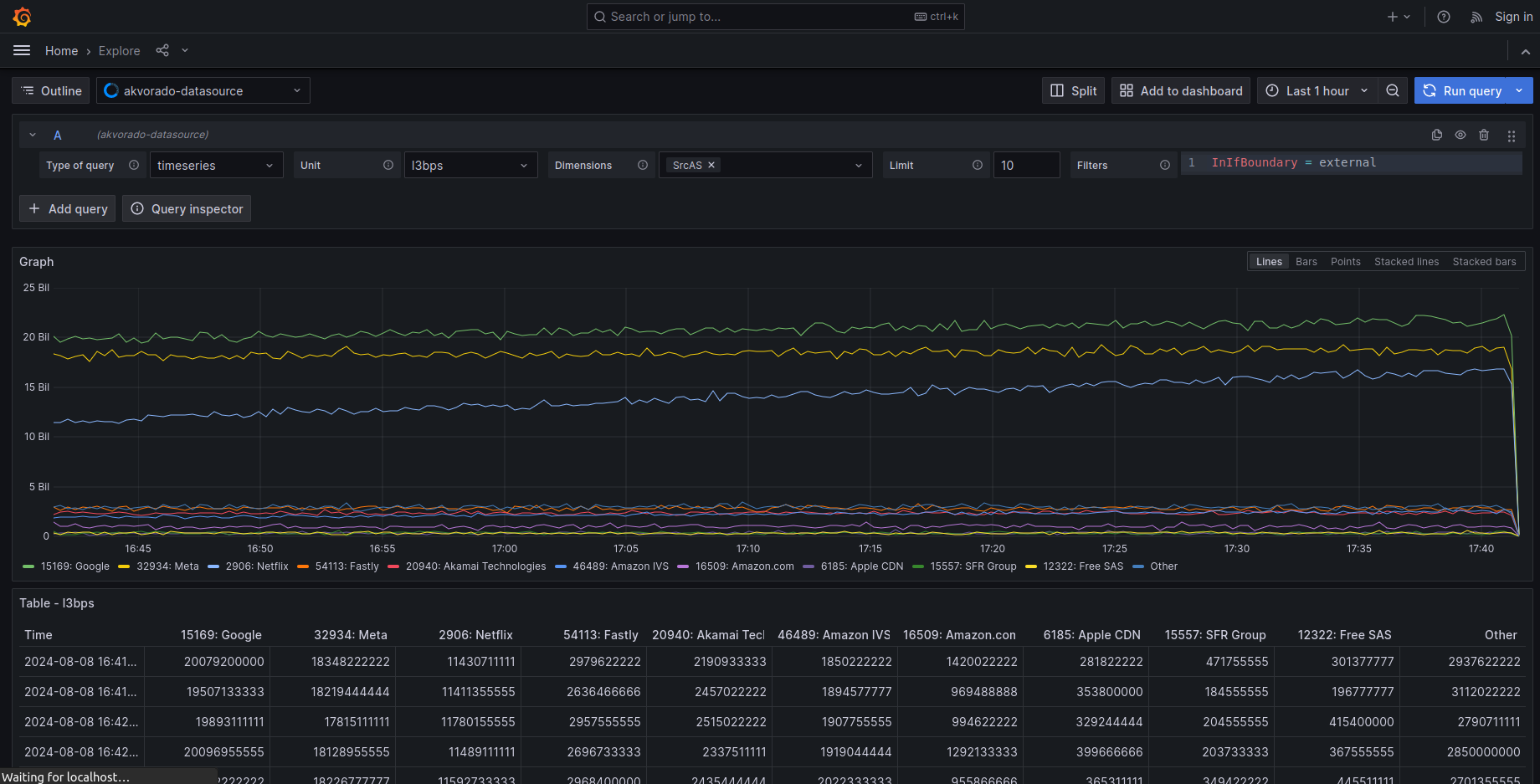The height and width of the screenshot is (784, 1540).
Task: Click the share link icon in the breadcrumb
Action: [x=162, y=50]
